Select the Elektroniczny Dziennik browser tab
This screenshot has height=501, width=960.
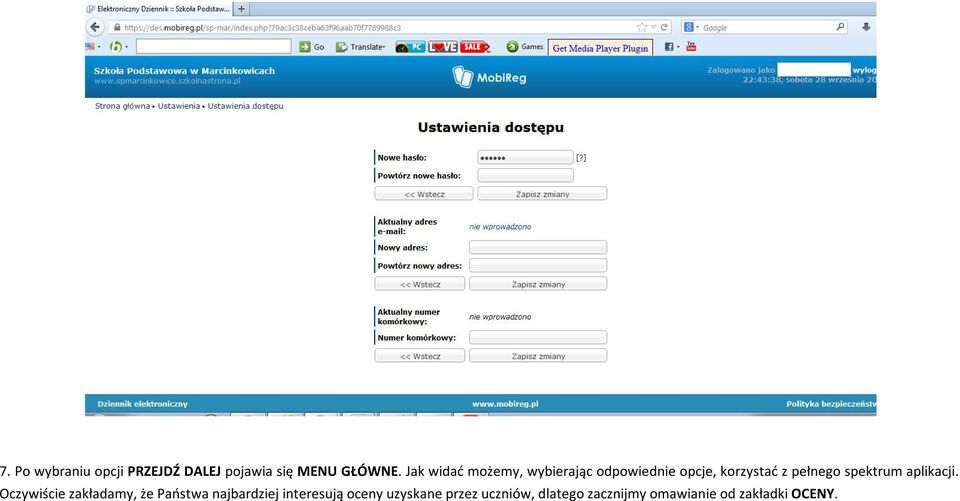[x=159, y=9]
